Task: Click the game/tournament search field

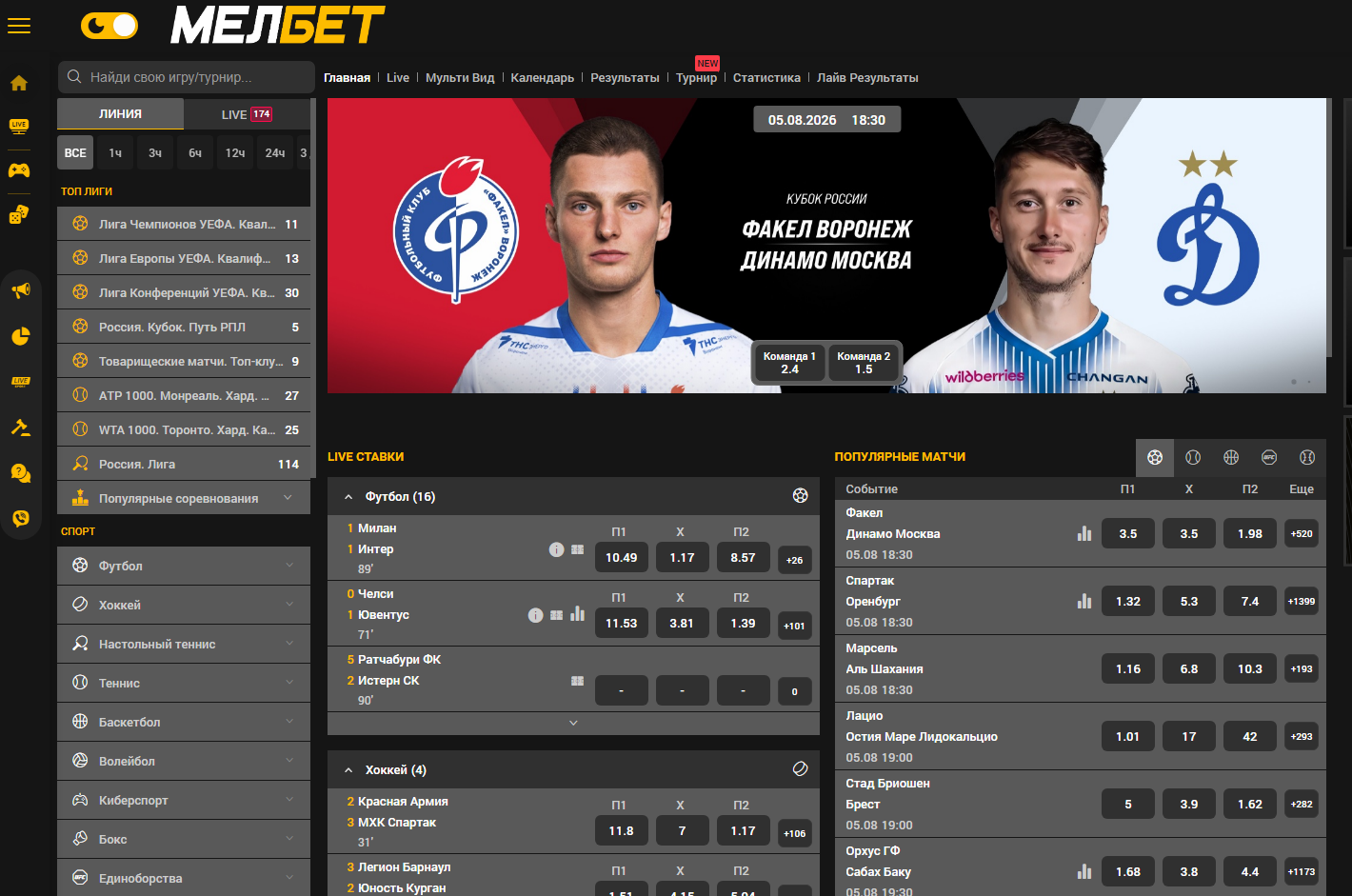Action: point(186,77)
